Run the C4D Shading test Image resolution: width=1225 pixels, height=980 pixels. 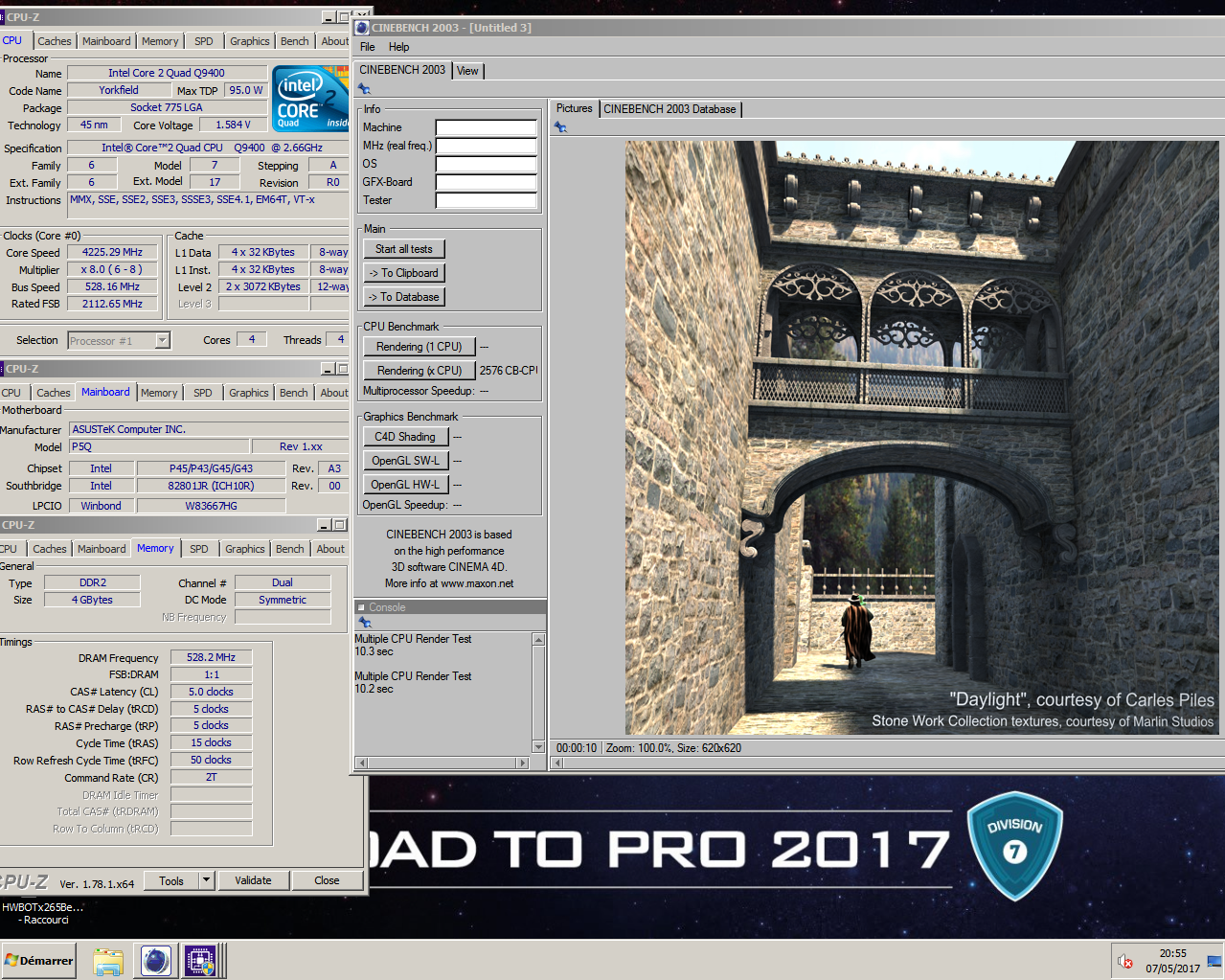coord(405,437)
